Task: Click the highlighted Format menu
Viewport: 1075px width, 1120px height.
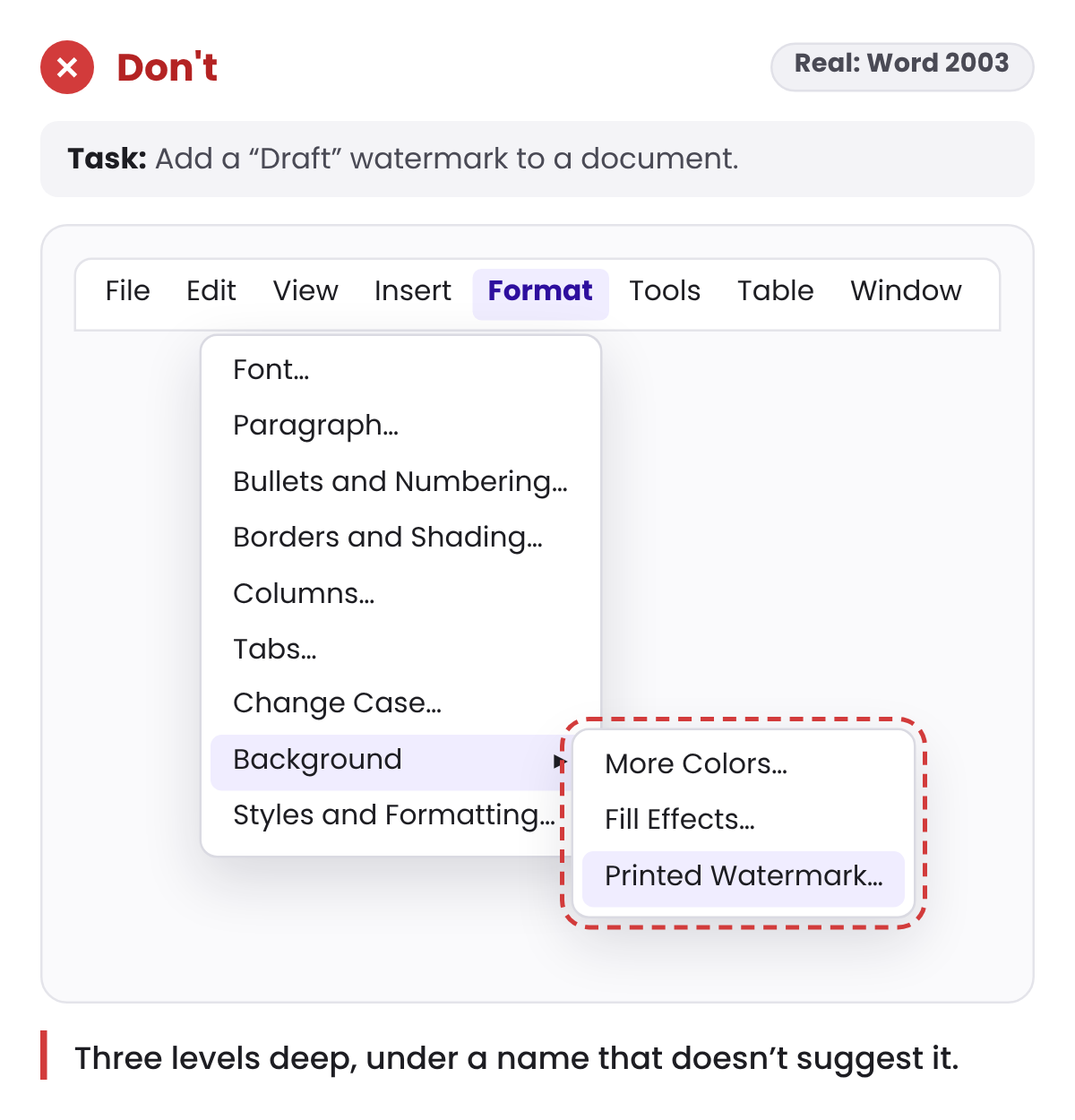Action: point(540,294)
